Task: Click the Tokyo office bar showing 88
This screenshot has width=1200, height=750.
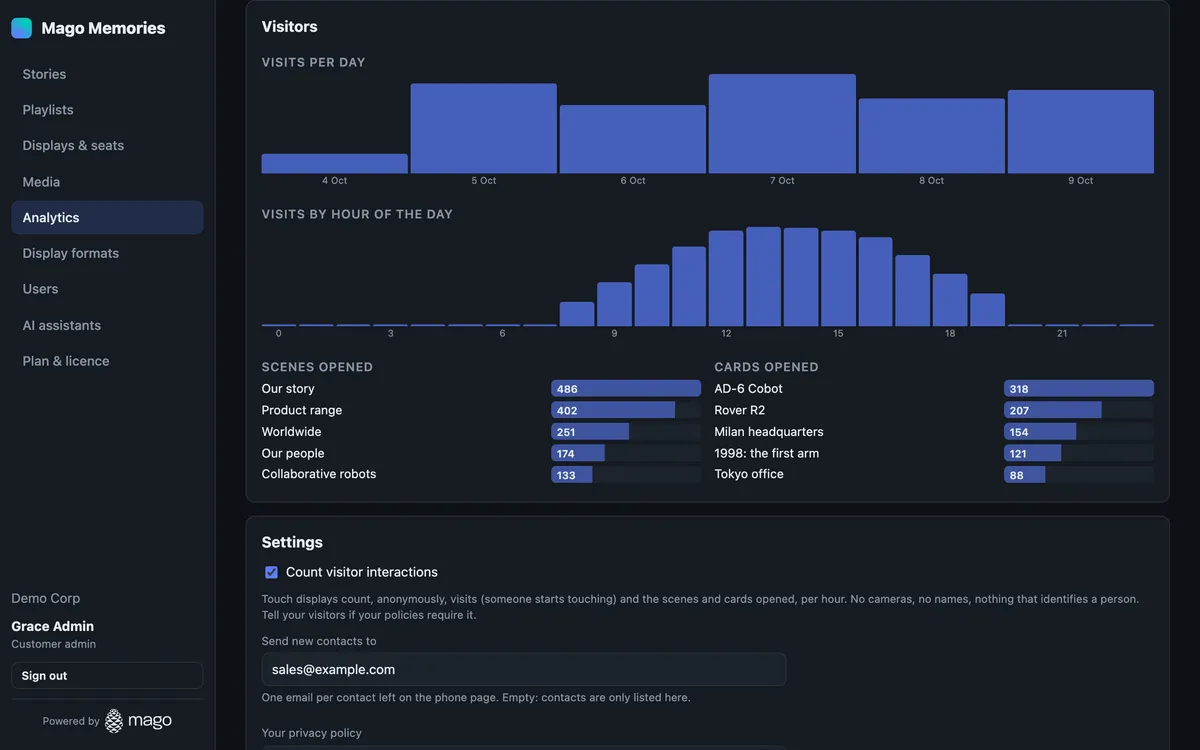Action: (x=1025, y=475)
